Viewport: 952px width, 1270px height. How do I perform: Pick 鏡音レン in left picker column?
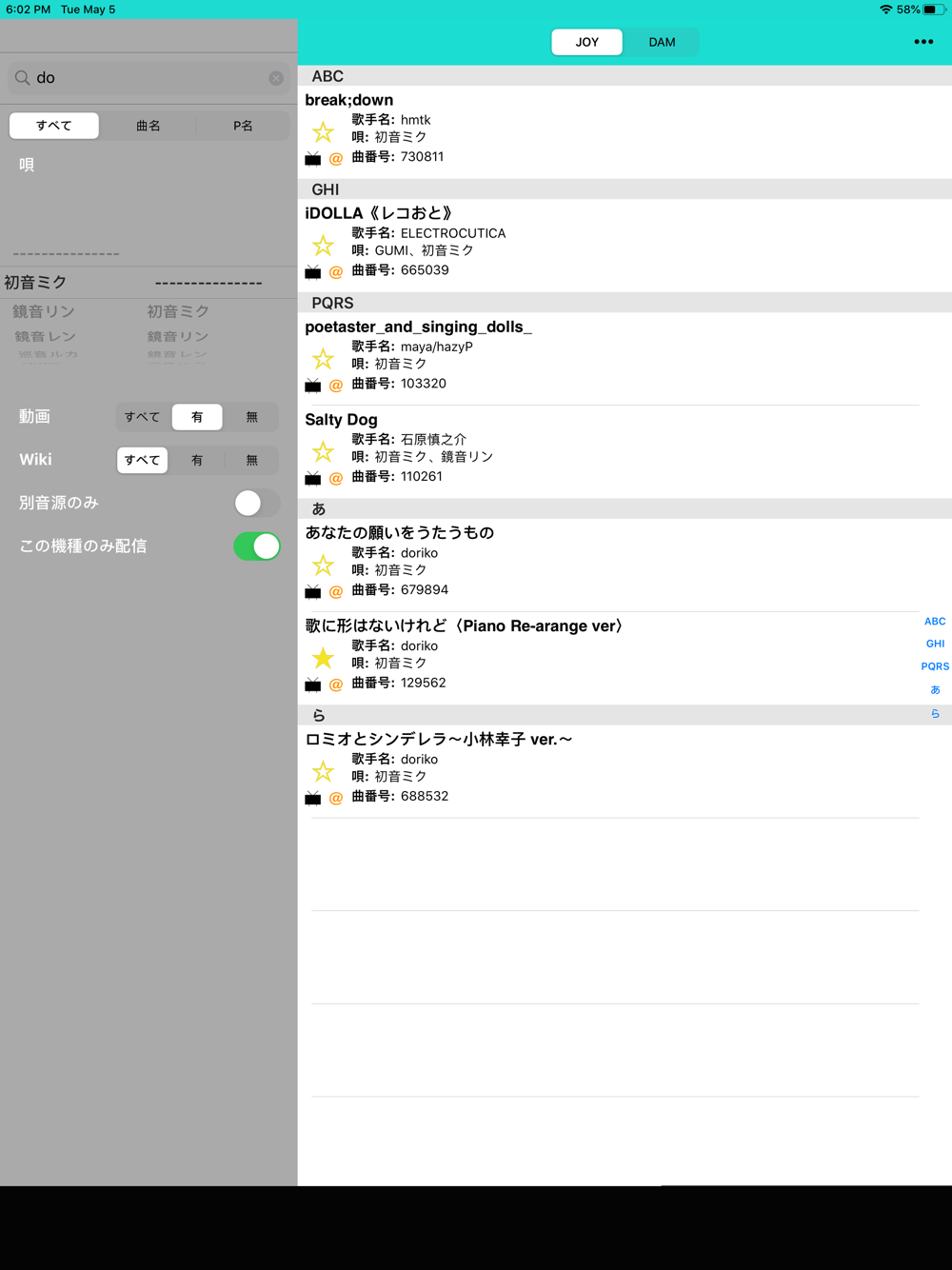(x=45, y=336)
